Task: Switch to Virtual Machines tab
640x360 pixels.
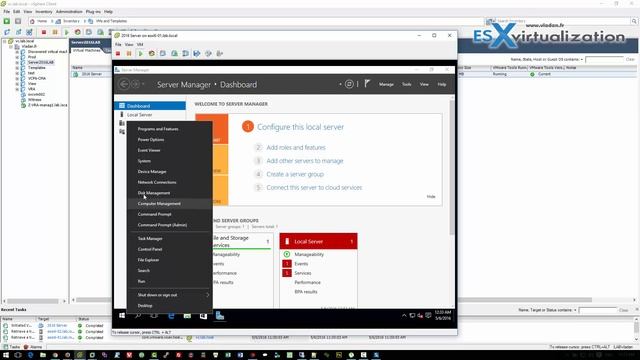Action: pyautogui.click(x=86, y=50)
